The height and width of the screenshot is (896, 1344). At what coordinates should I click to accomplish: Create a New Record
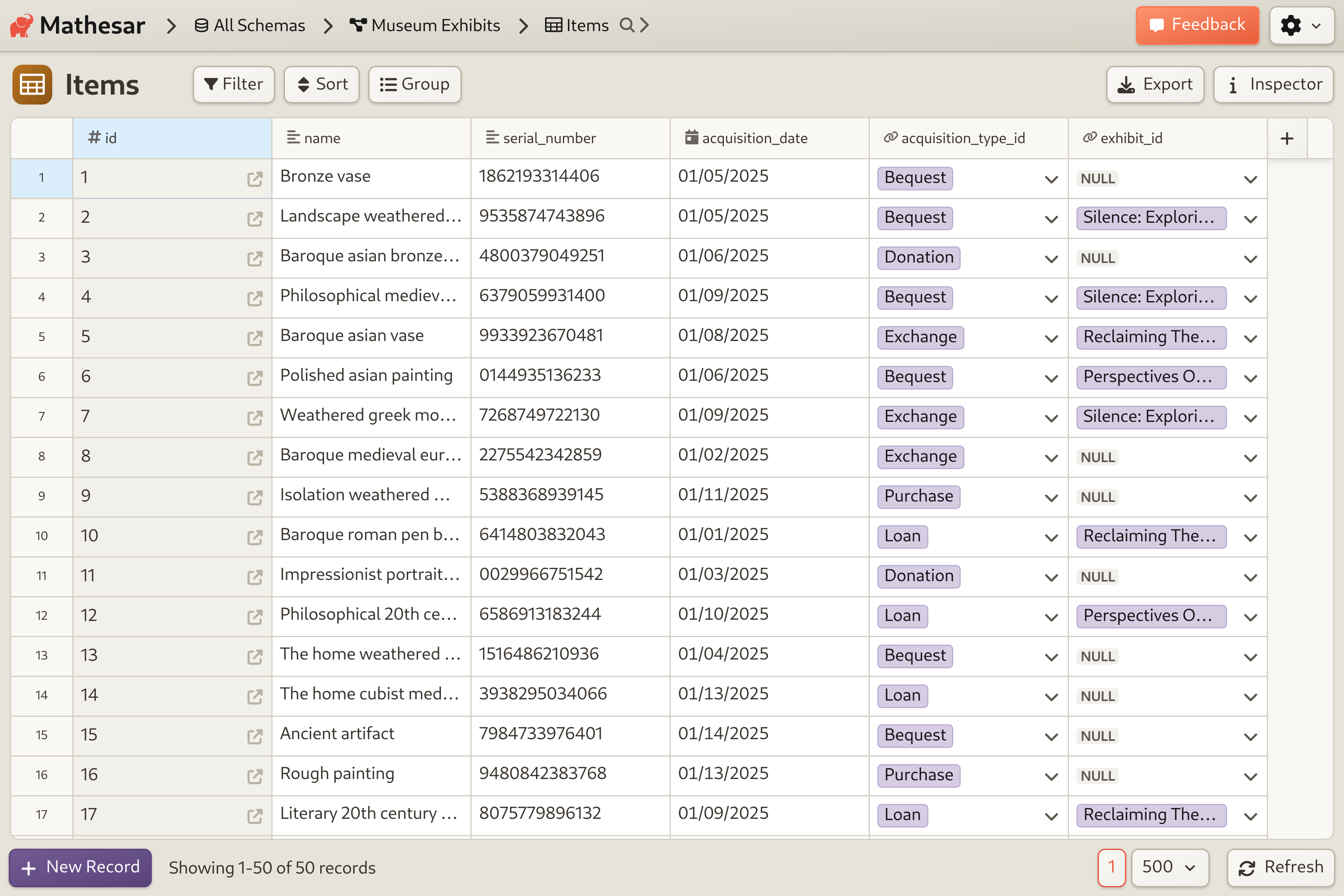click(x=80, y=867)
